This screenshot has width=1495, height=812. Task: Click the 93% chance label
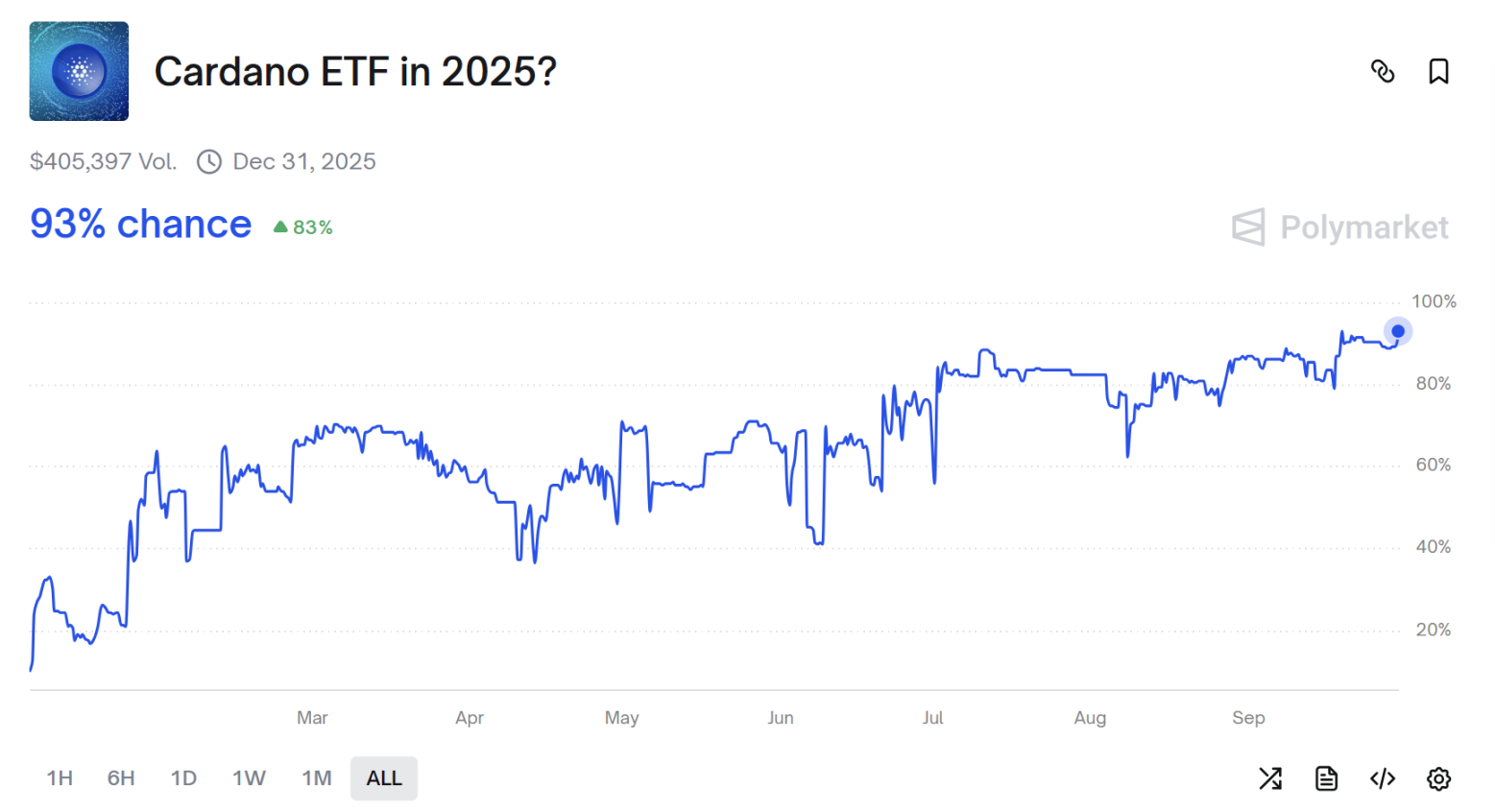[139, 225]
